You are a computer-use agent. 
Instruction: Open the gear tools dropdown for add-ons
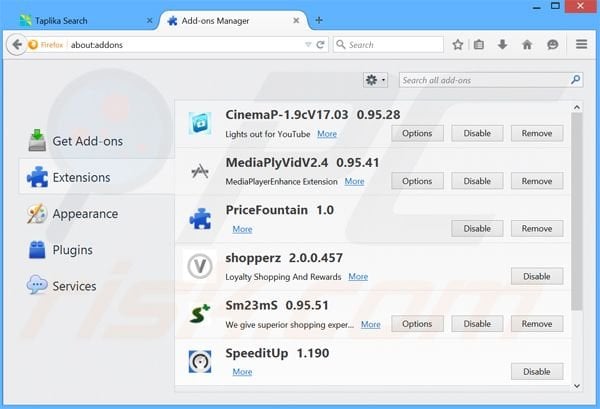tap(375, 80)
